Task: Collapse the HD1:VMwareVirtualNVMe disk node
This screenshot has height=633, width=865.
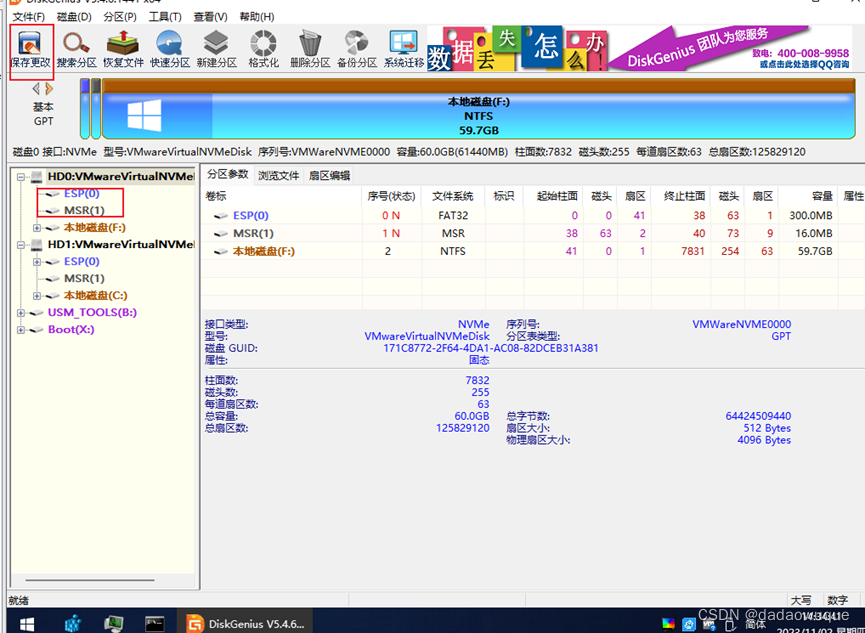Action: coord(21,245)
